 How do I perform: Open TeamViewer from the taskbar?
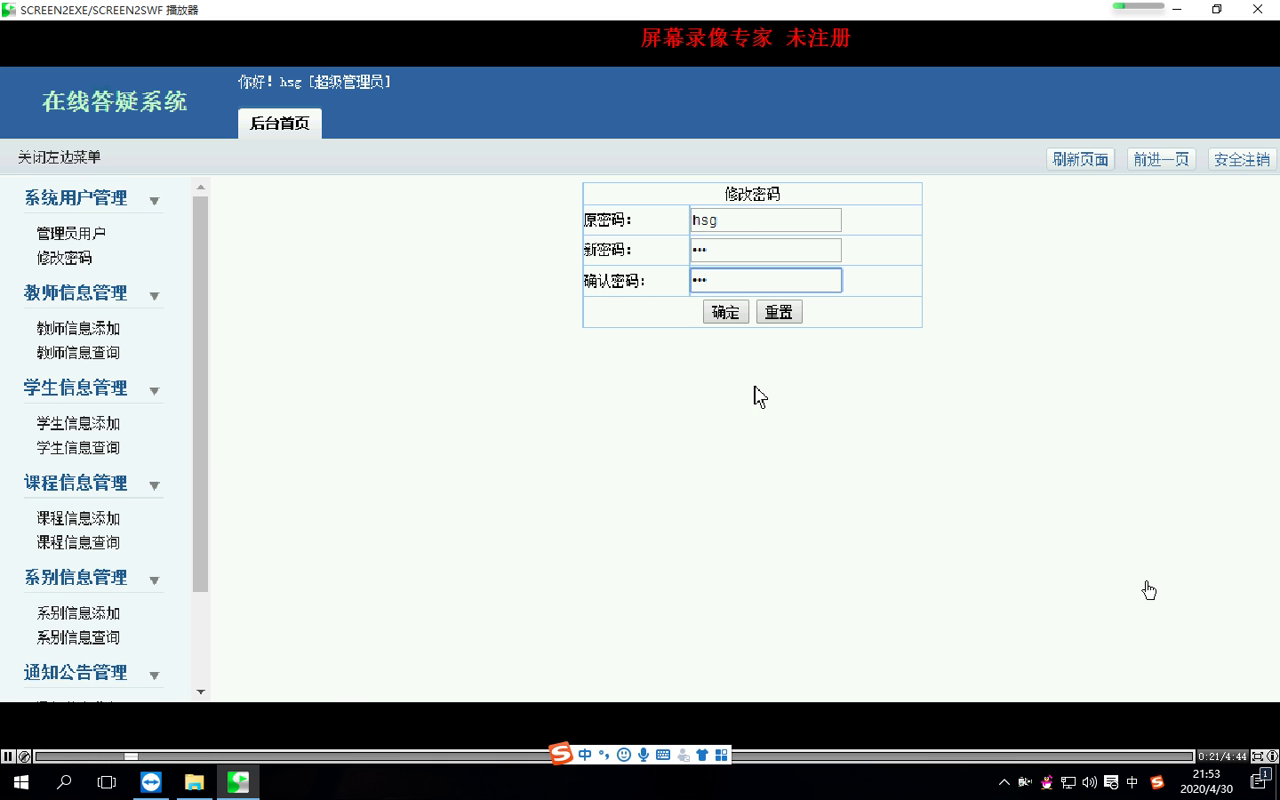151,782
